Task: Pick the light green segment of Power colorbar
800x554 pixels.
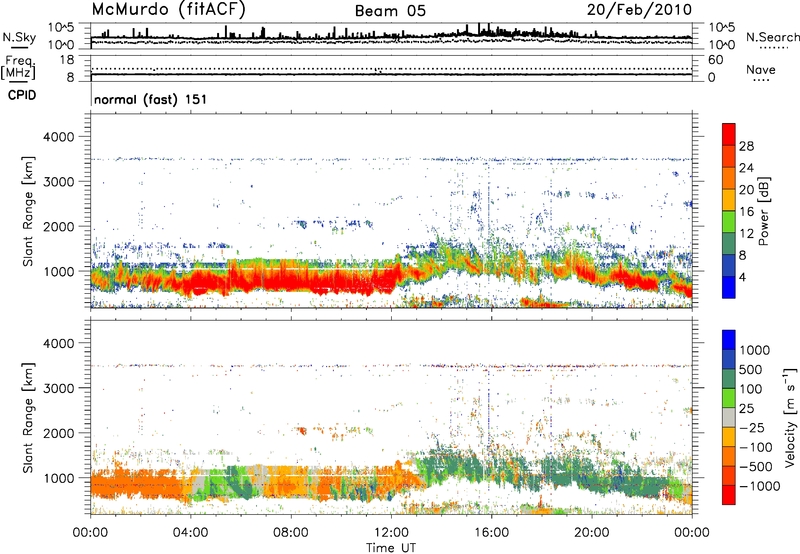Action: (729, 222)
